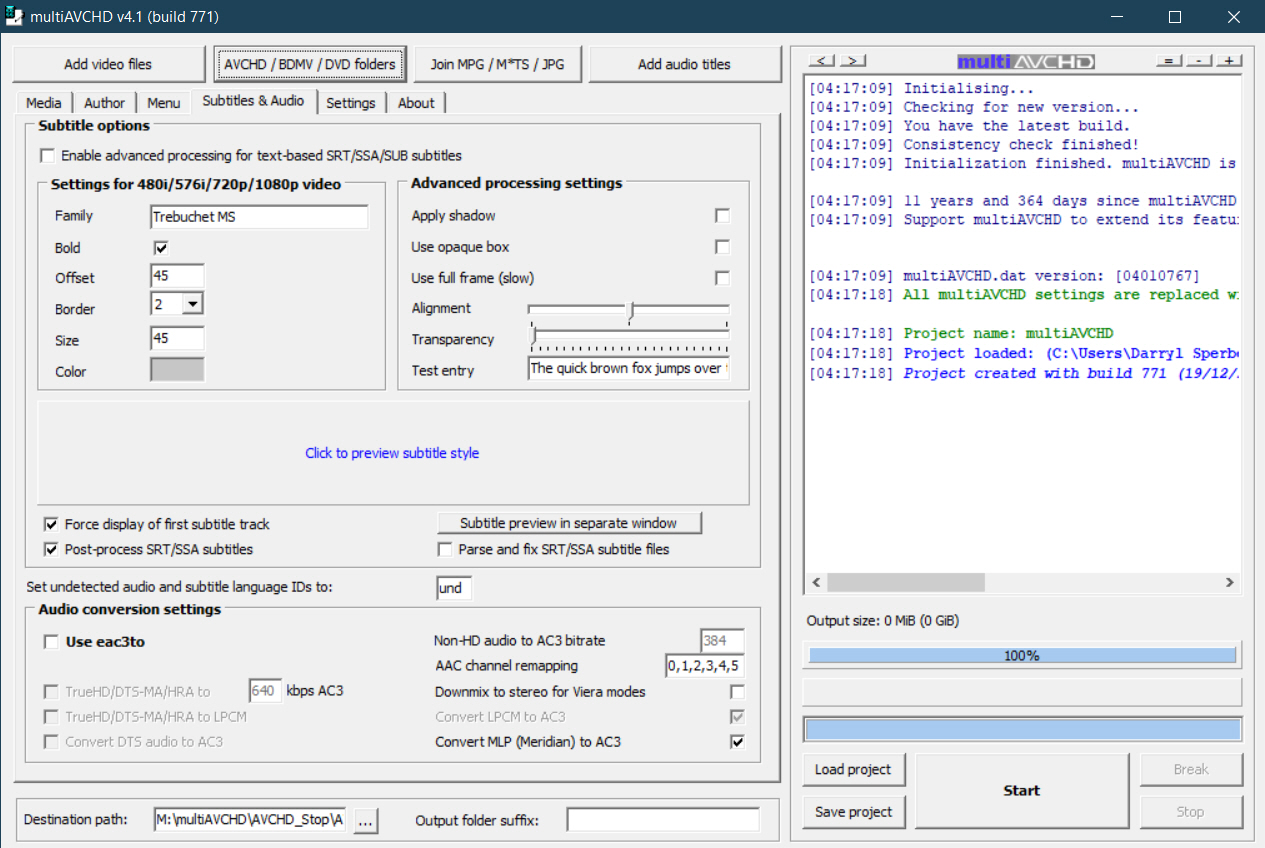
Task: Open Subtitle preview in separate window
Action: (569, 523)
